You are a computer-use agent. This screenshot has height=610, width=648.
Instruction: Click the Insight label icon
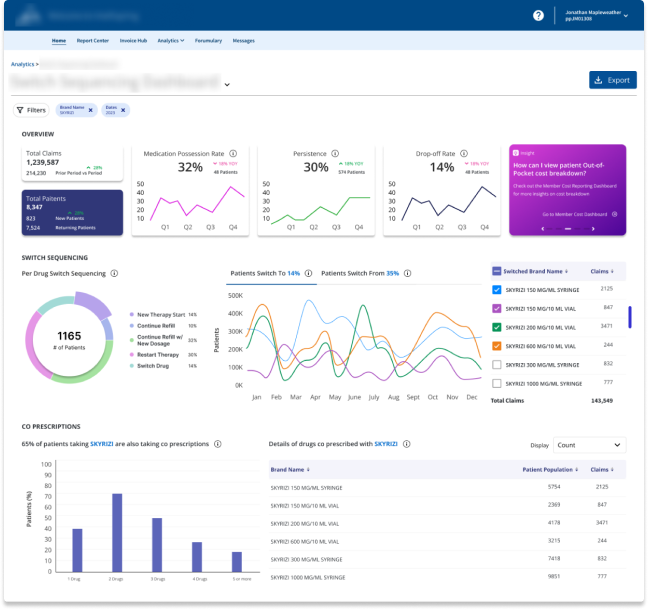[x=515, y=153]
